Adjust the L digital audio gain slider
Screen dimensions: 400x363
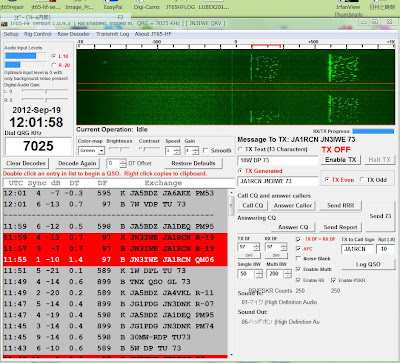click(45, 91)
